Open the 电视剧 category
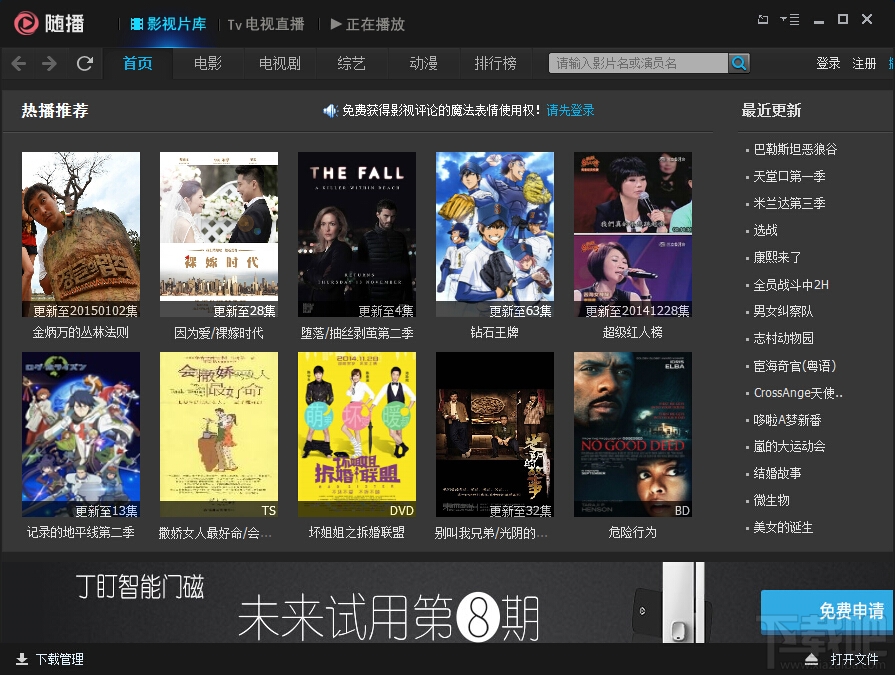The width and height of the screenshot is (895, 675). pyautogui.click(x=280, y=63)
